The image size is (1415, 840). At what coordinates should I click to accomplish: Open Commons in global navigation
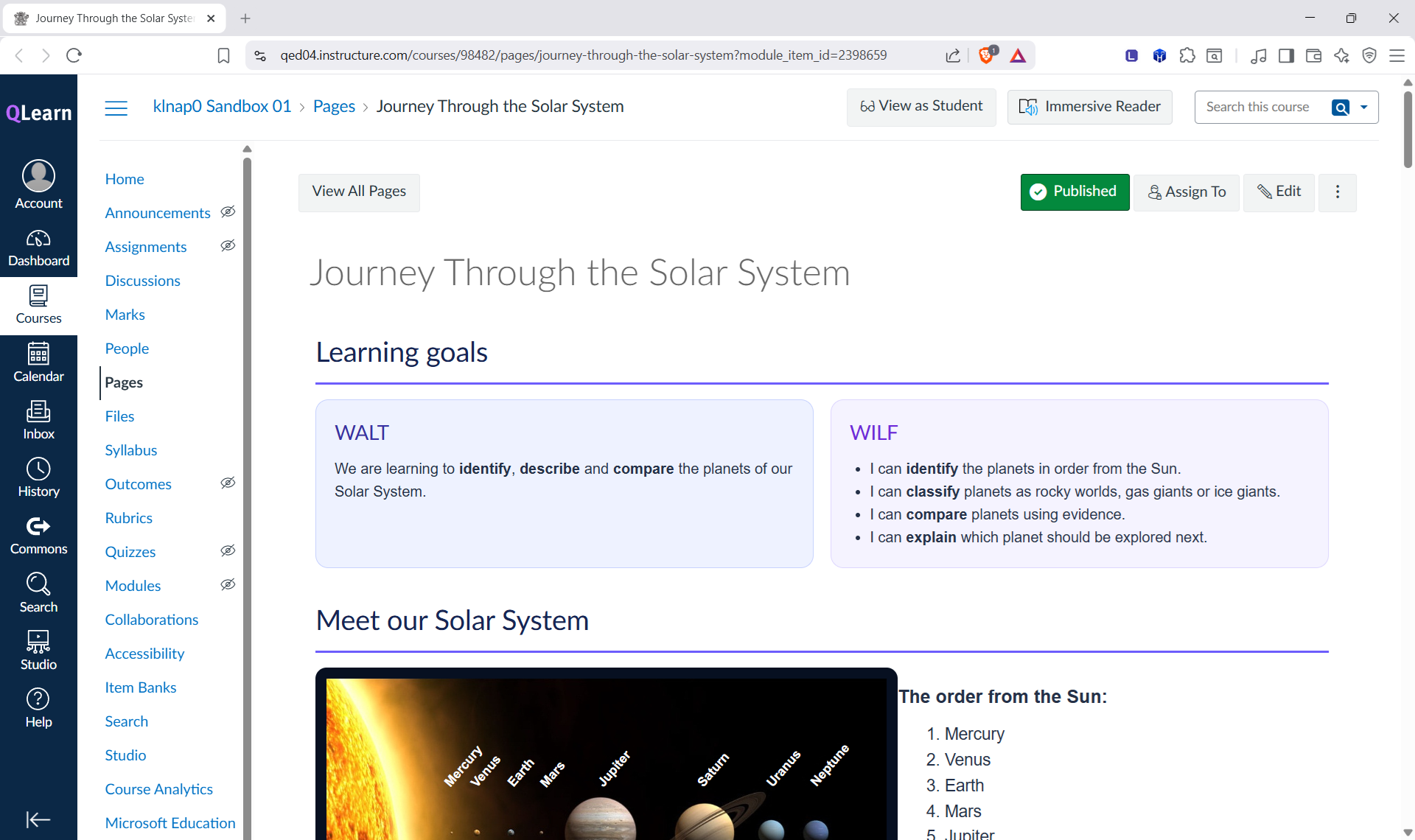coord(38,536)
